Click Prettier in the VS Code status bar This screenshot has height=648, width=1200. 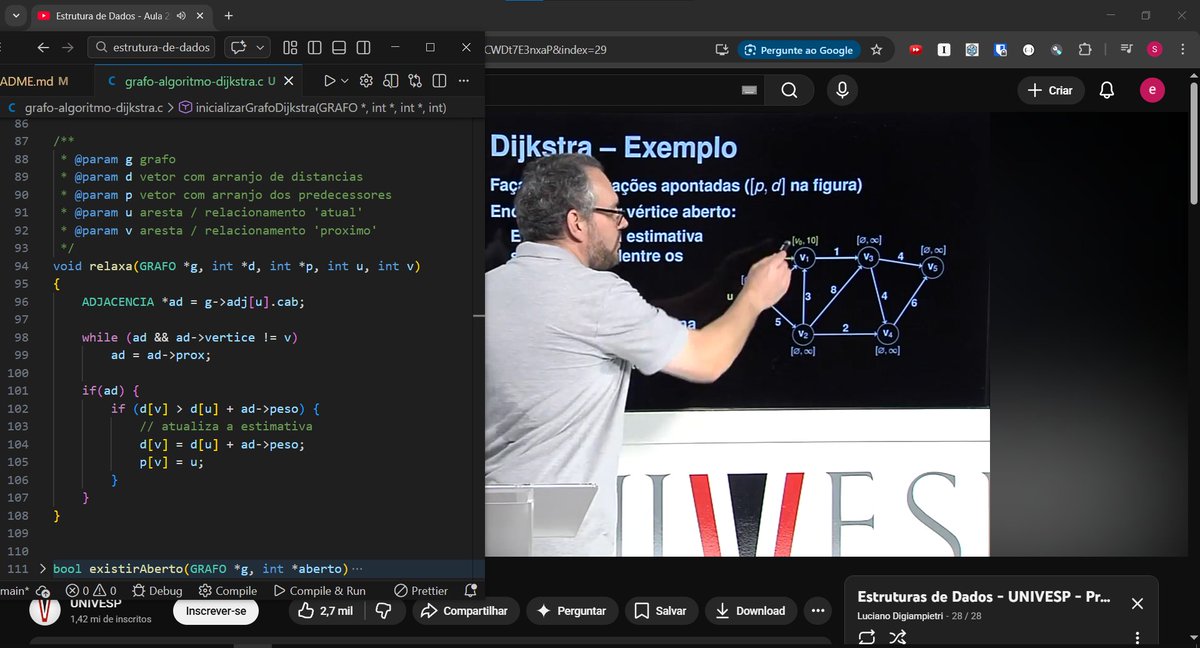(x=421, y=591)
